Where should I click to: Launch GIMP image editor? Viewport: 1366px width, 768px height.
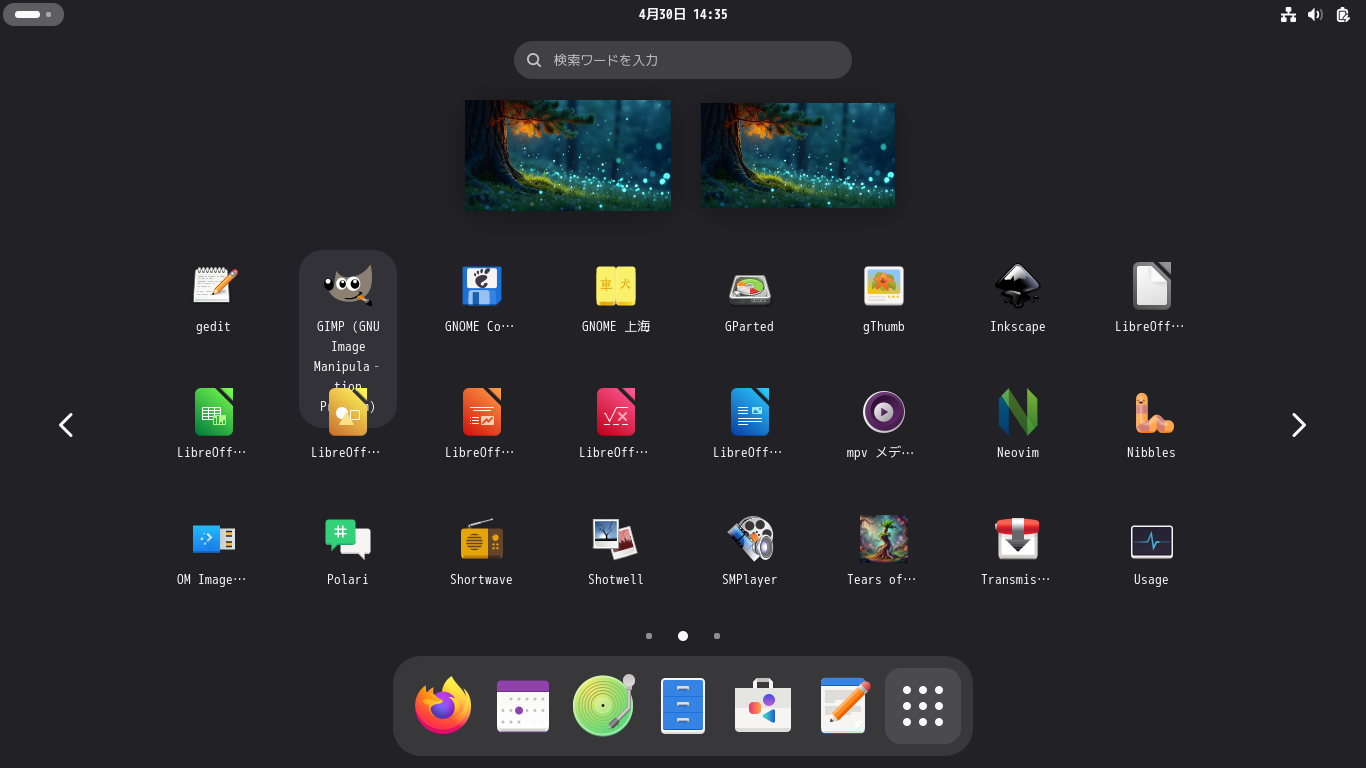tap(348, 287)
